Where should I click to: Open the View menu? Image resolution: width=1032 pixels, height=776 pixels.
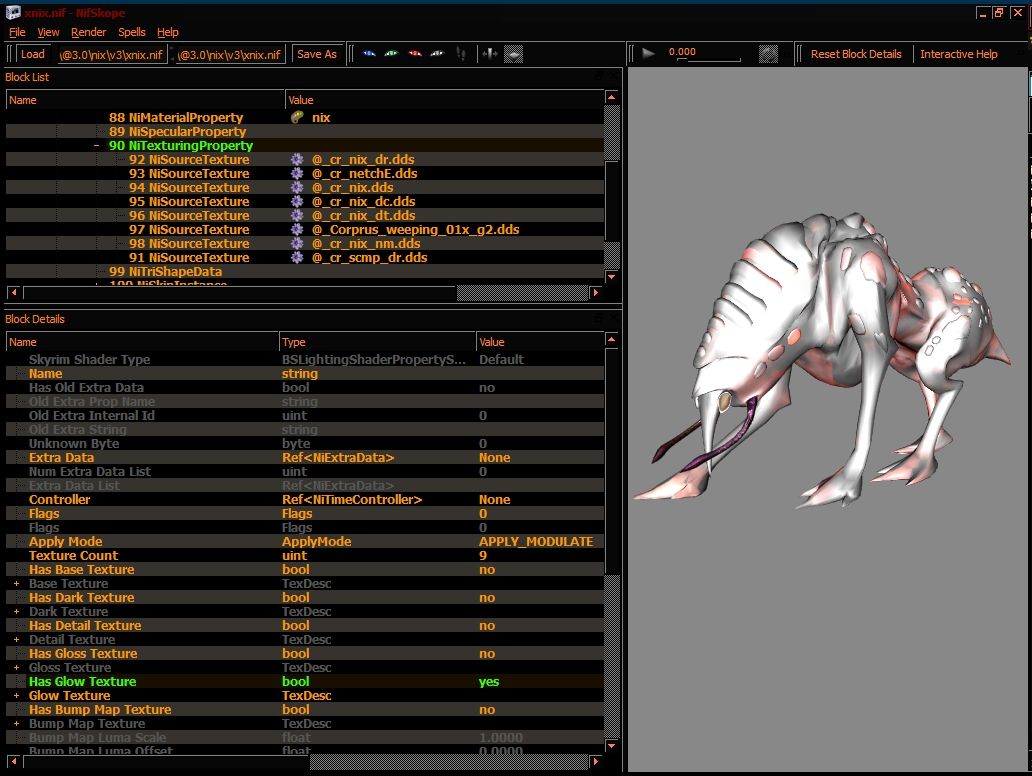(x=48, y=32)
